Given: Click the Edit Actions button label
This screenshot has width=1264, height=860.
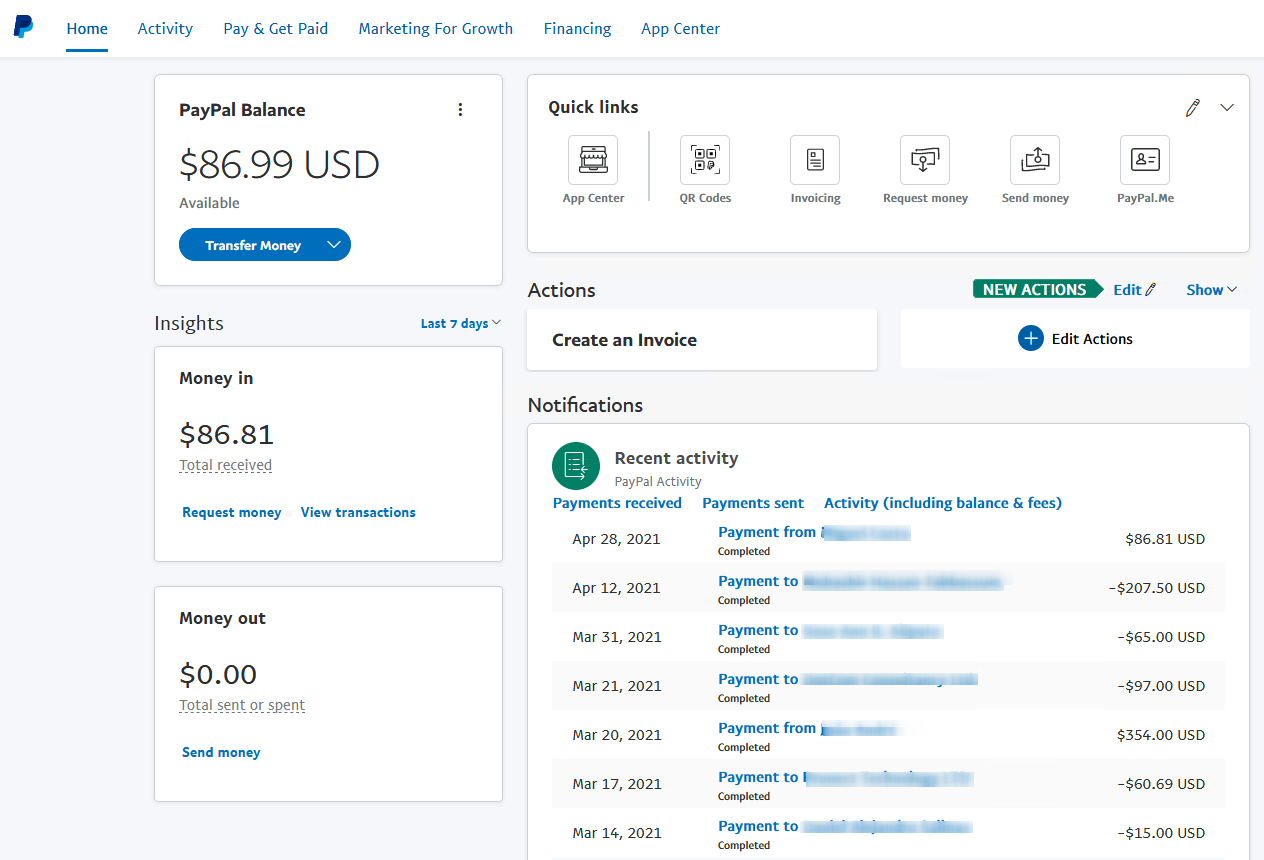Looking at the screenshot, I should pos(1092,339).
